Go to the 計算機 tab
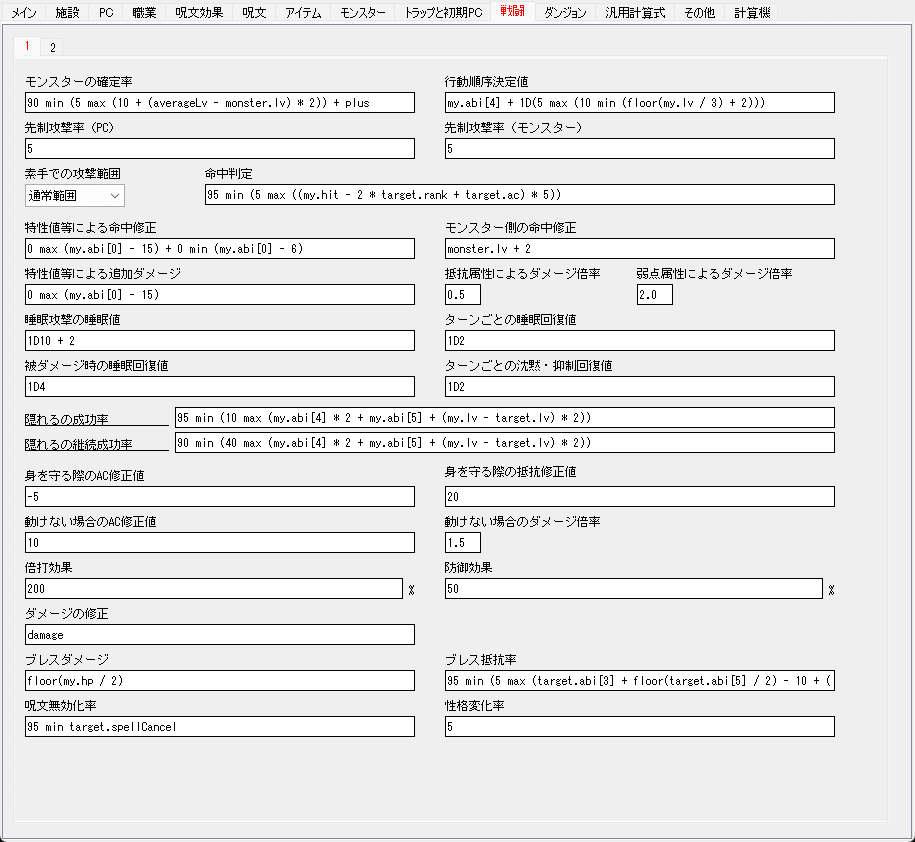This screenshot has width=915, height=842. (x=752, y=12)
